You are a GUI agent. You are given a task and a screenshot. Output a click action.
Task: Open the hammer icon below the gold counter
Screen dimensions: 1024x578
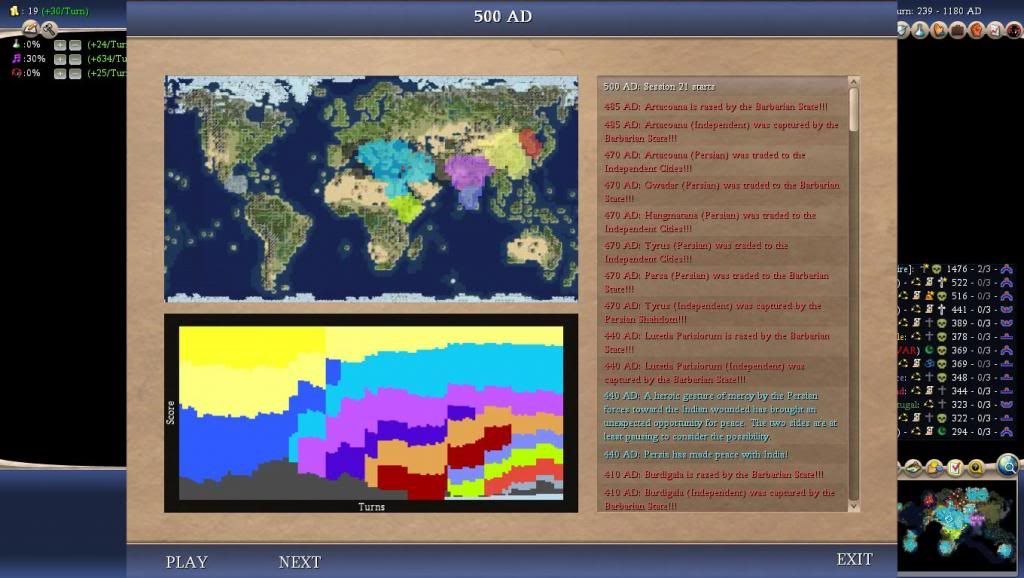pyautogui.click(x=49, y=29)
